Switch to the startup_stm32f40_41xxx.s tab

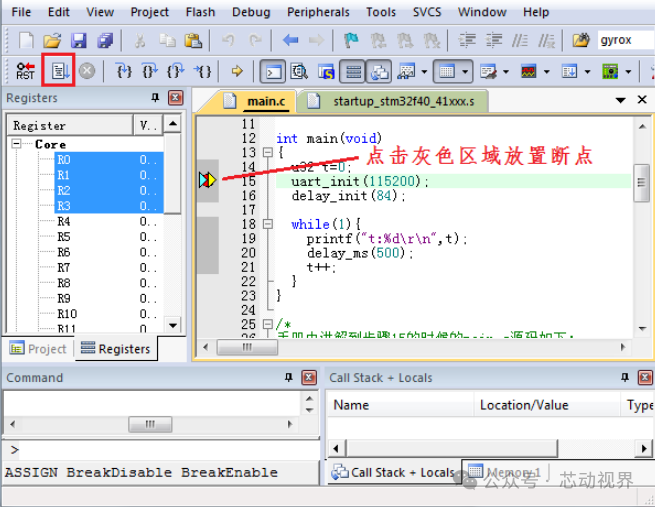tap(394, 101)
